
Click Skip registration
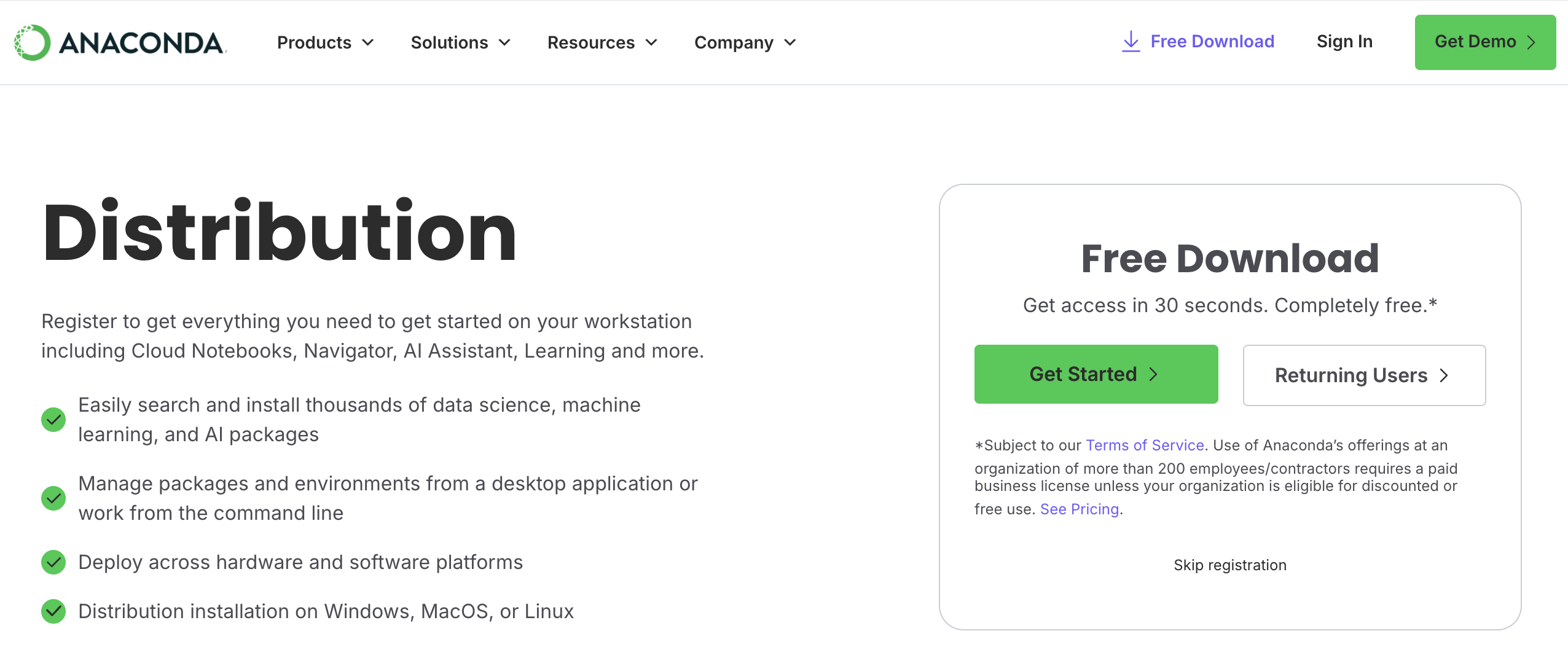click(1230, 565)
